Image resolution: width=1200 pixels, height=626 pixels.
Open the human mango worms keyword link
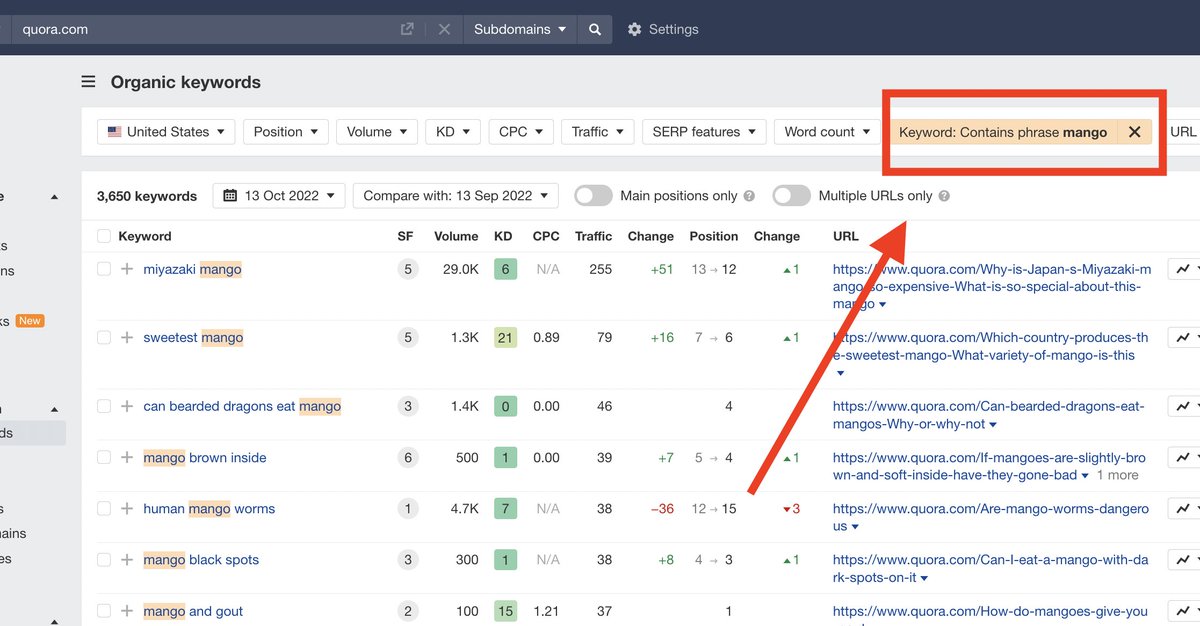[x=209, y=508]
